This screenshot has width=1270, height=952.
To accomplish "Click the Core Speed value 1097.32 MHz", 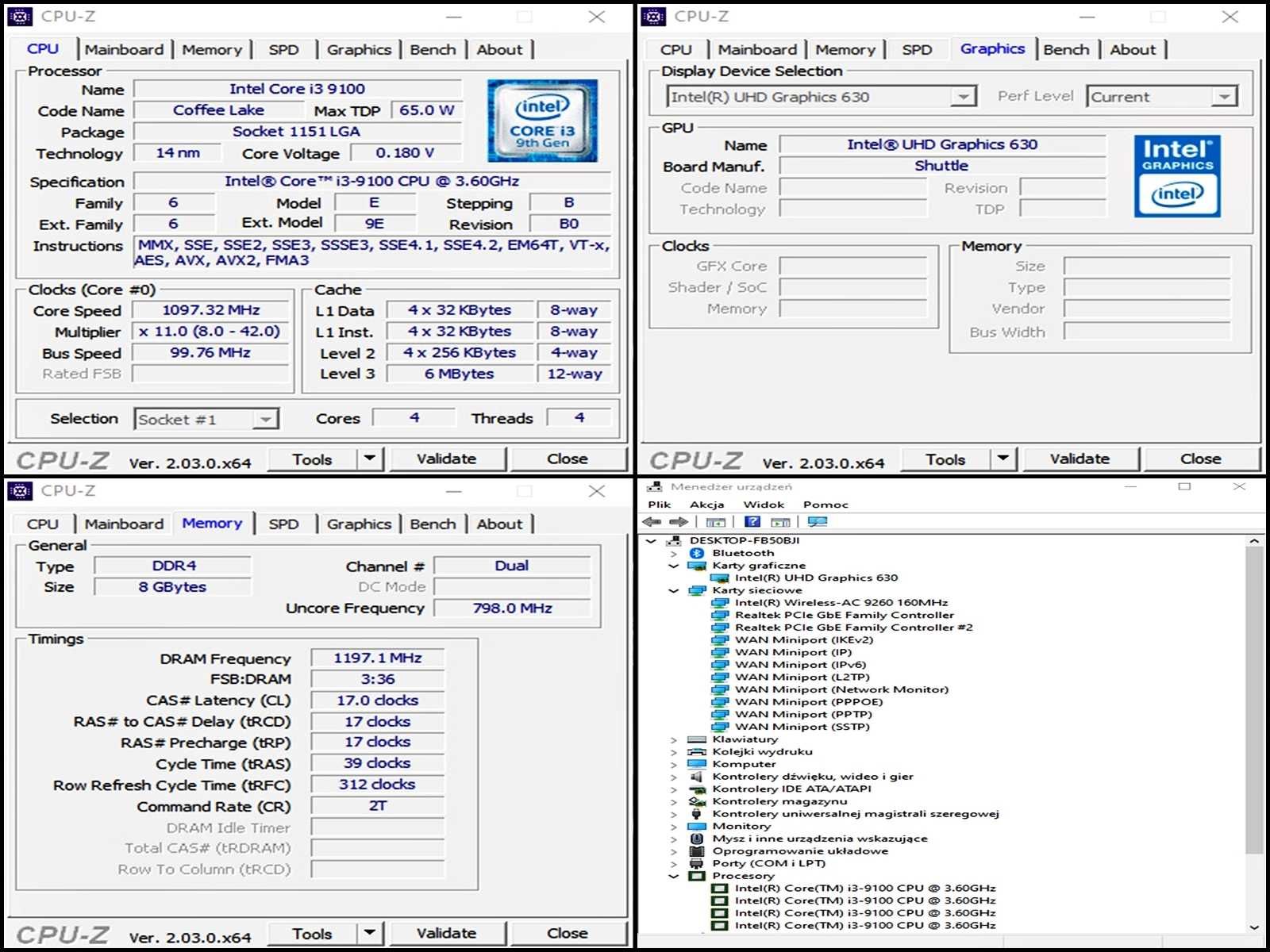I will click(x=210, y=310).
